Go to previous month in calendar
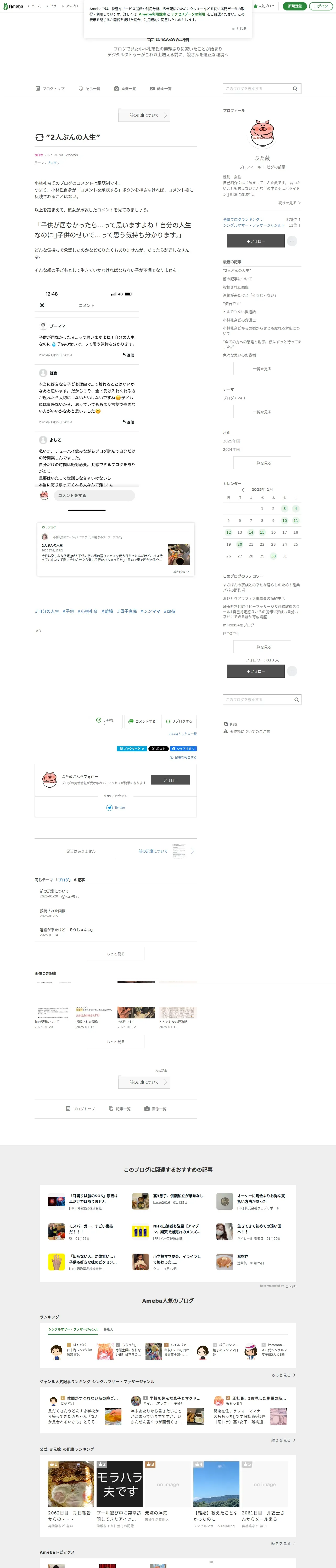 tap(243, 489)
